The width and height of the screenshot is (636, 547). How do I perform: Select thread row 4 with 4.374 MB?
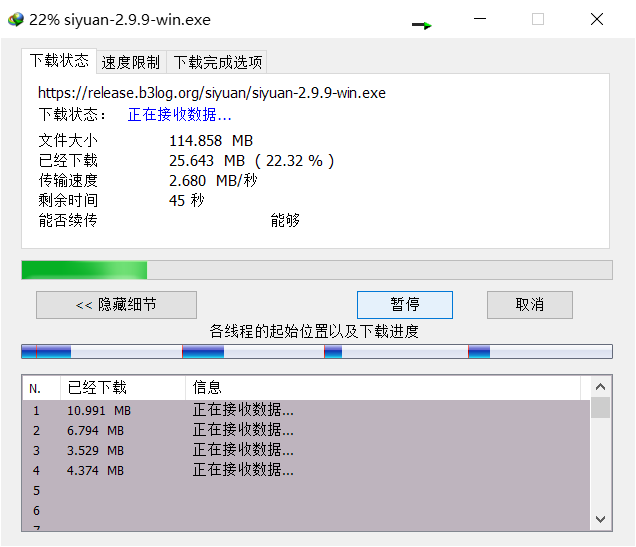pos(306,470)
